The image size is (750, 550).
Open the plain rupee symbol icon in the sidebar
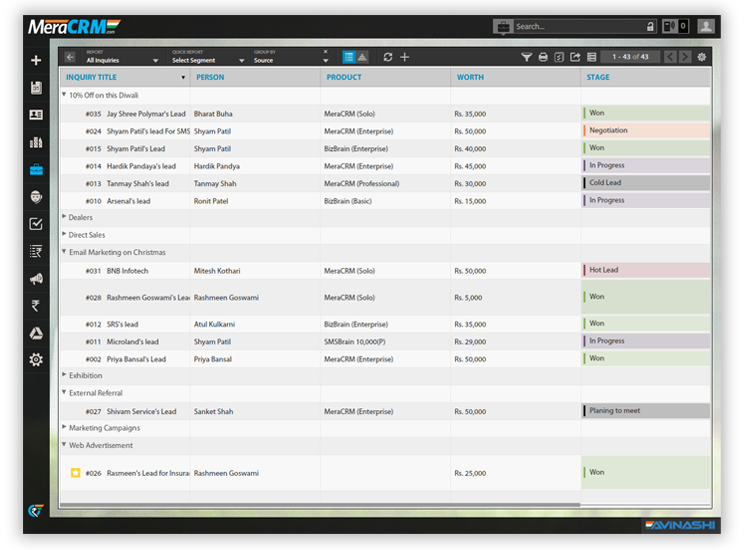[35, 306]
